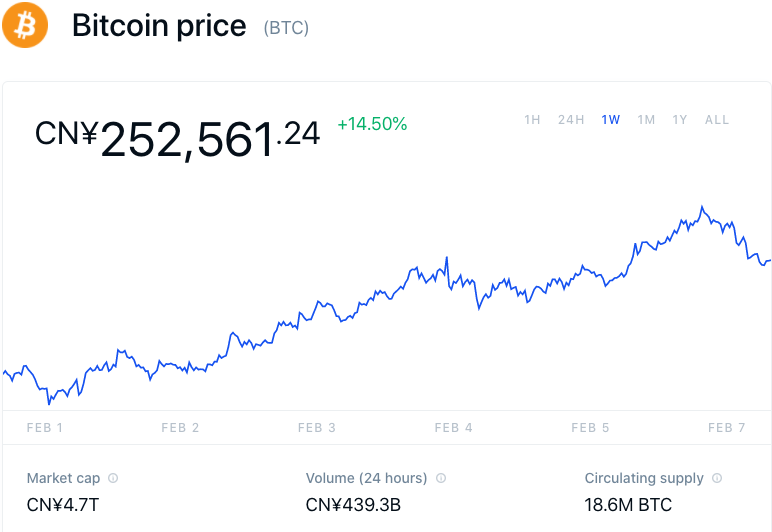Open the Market cap info tooltip icon

[113, 479]
